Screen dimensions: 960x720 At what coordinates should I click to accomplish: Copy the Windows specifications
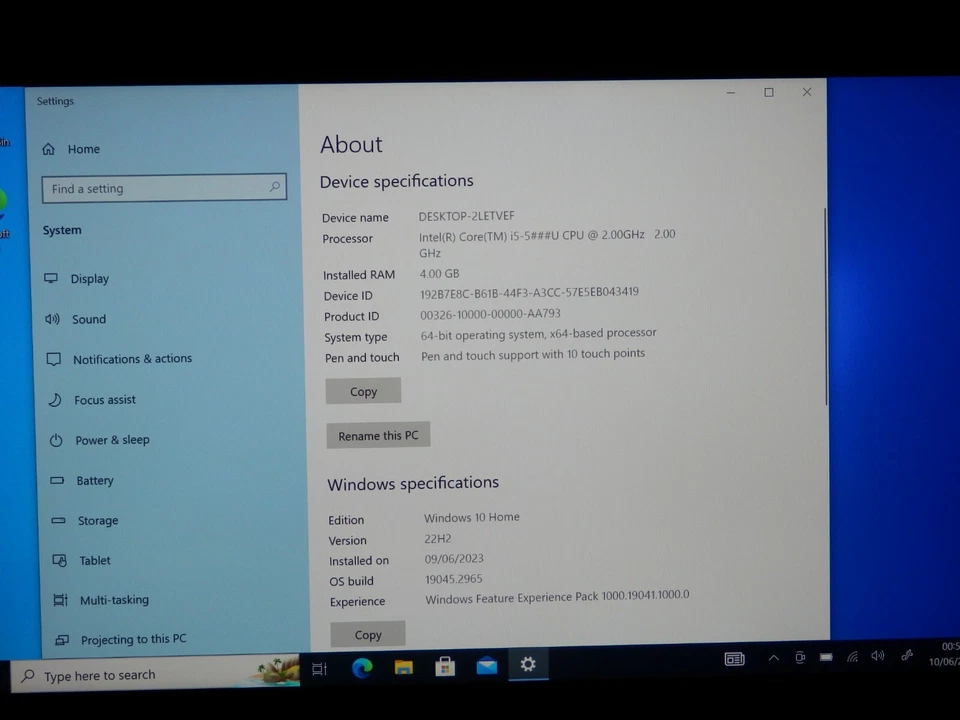pyautogui.click(x=368, y=634)
